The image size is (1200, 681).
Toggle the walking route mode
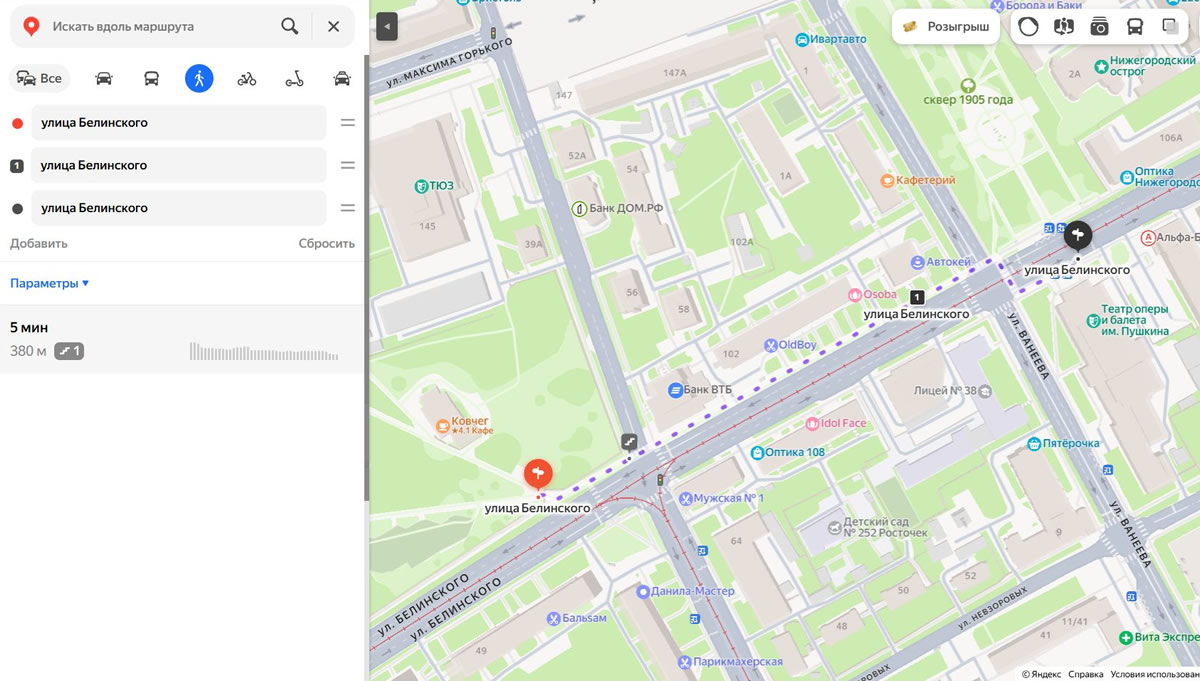[199, 78]
